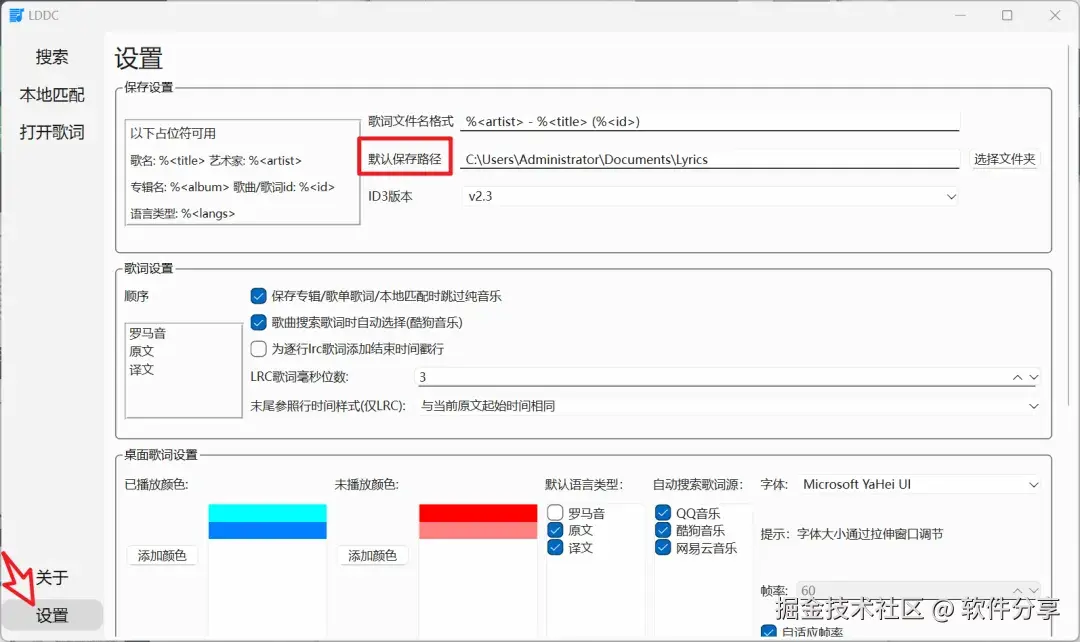
Task: Toggle QQ音乐 lyrics source checkbox
Action: [x=663, y=512]
